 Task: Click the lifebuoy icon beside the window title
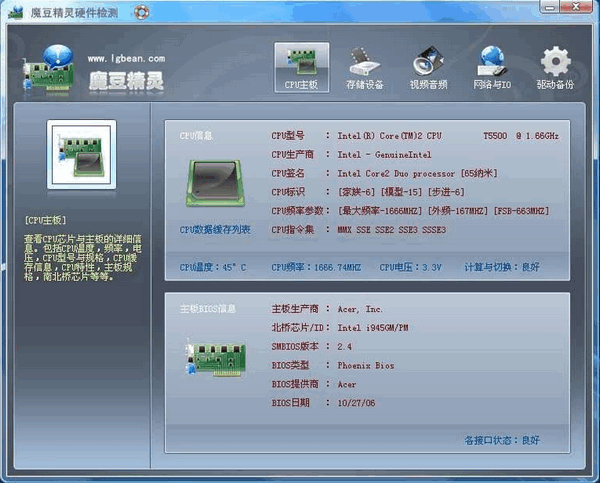(x=144, y=13)
